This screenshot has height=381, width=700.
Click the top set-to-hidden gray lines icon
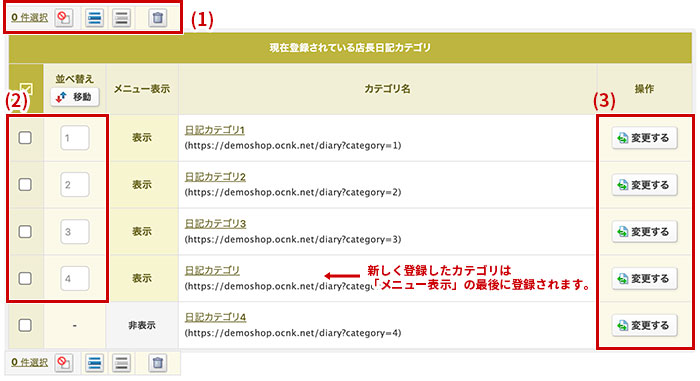click(x=121, y=18)
